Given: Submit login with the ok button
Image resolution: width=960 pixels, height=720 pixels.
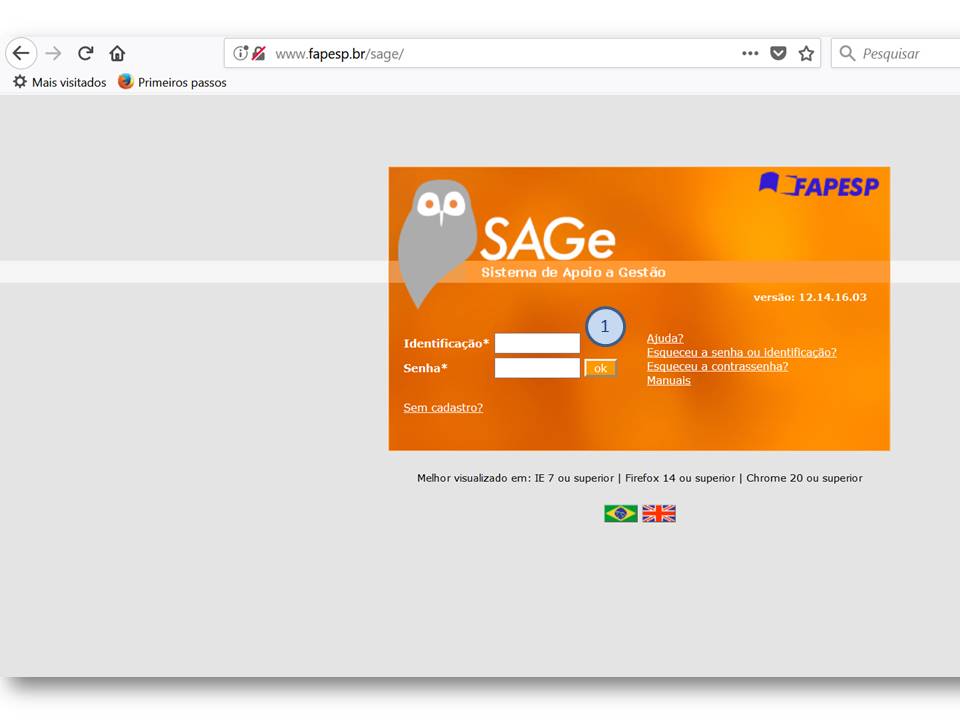Looking at the screenshot, I should [x=600, y=368].
